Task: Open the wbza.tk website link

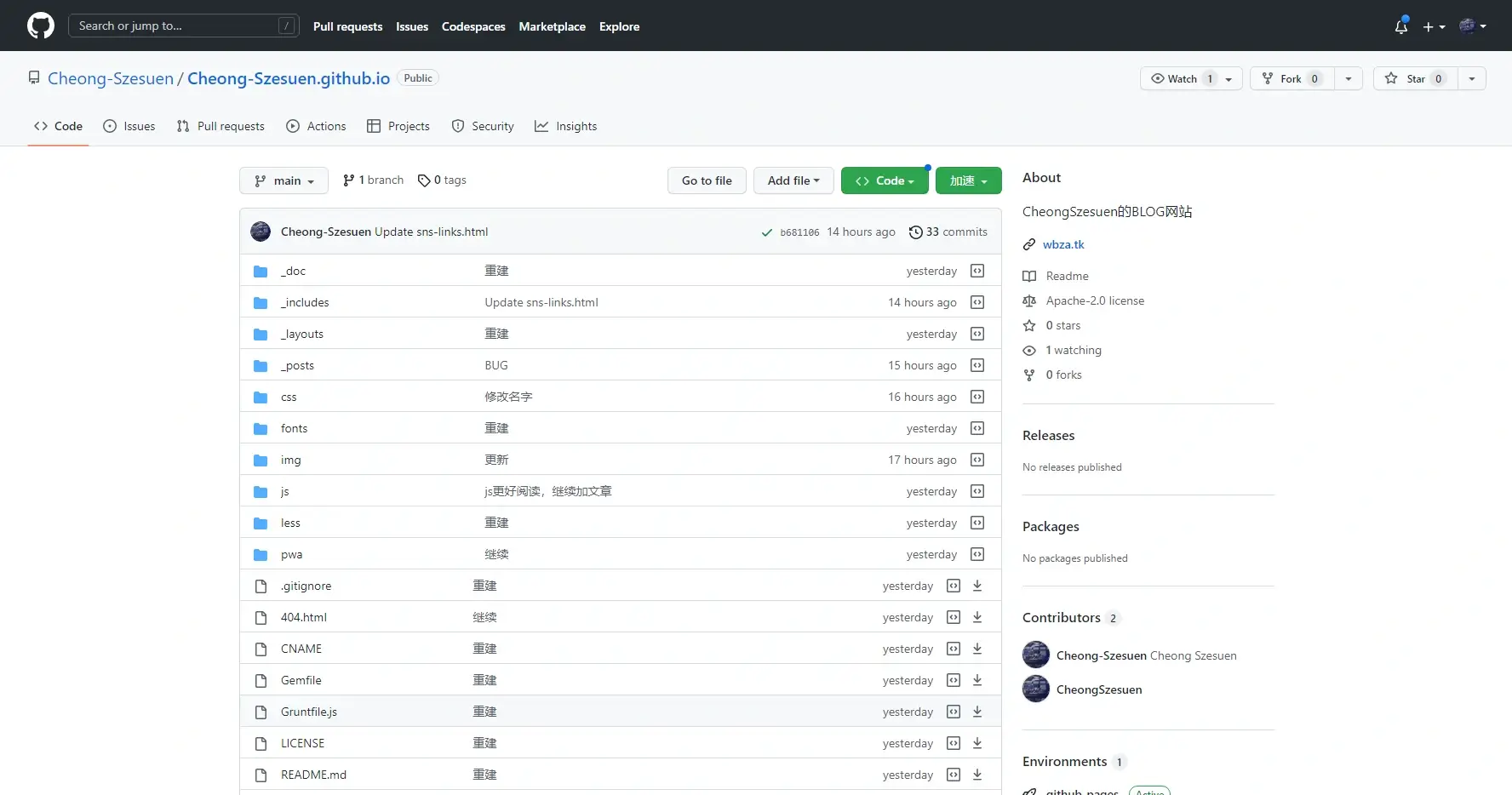Action: [x=1063, y=244]
